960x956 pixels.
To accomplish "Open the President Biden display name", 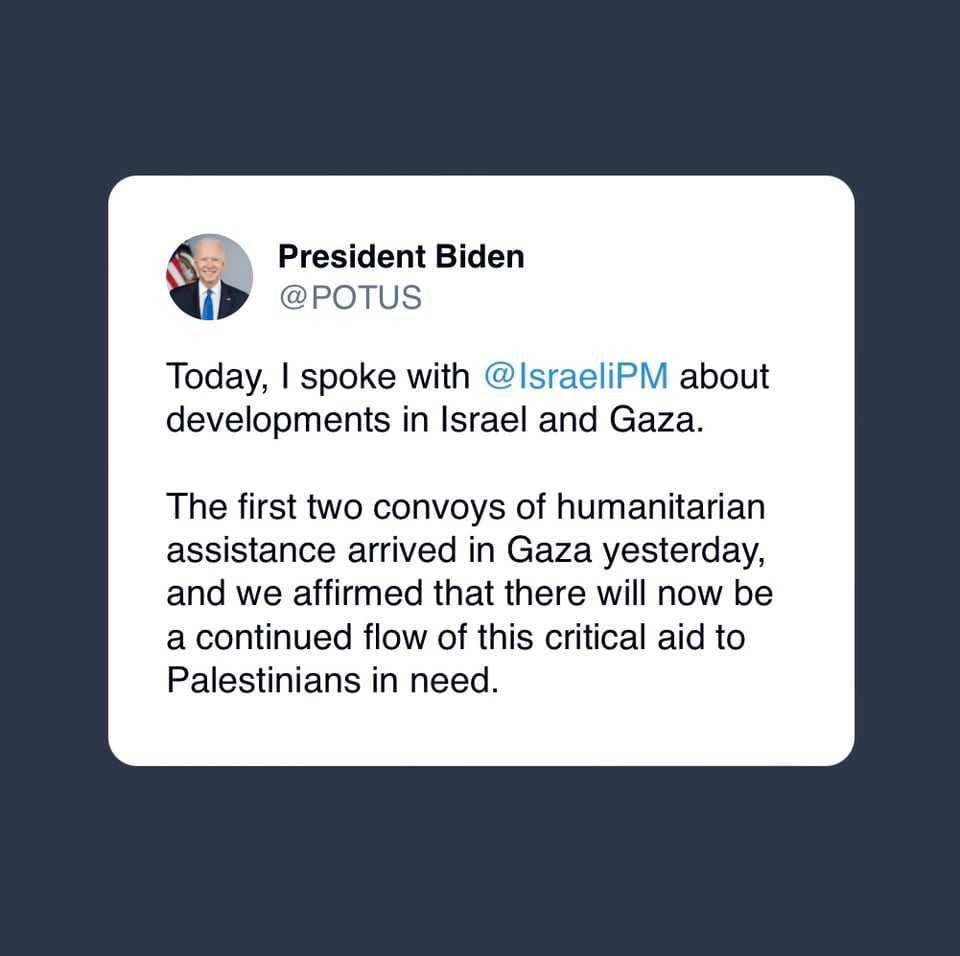I will [x=400, y=257].
